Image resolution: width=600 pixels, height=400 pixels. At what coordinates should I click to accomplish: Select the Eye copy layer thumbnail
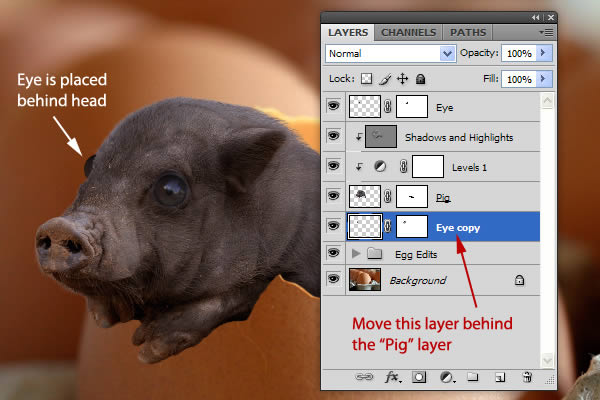[x=365, y=226]
